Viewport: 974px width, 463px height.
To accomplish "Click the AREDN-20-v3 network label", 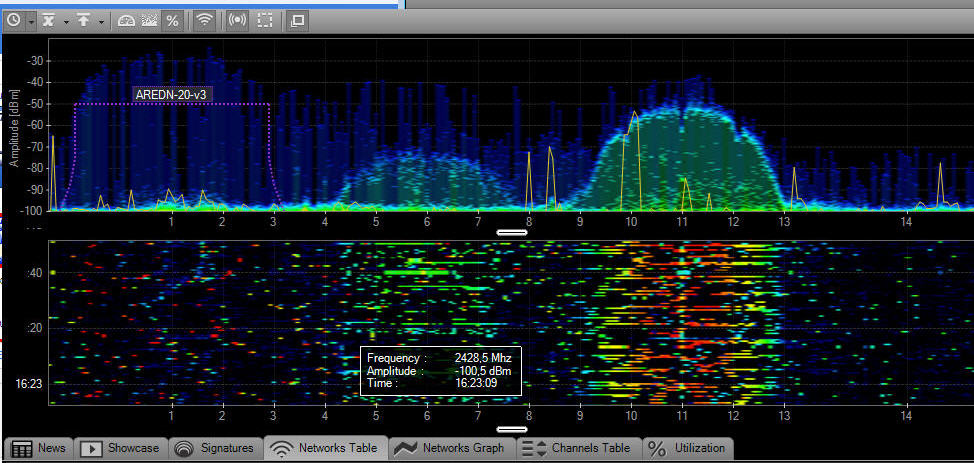I will (174, 94).
